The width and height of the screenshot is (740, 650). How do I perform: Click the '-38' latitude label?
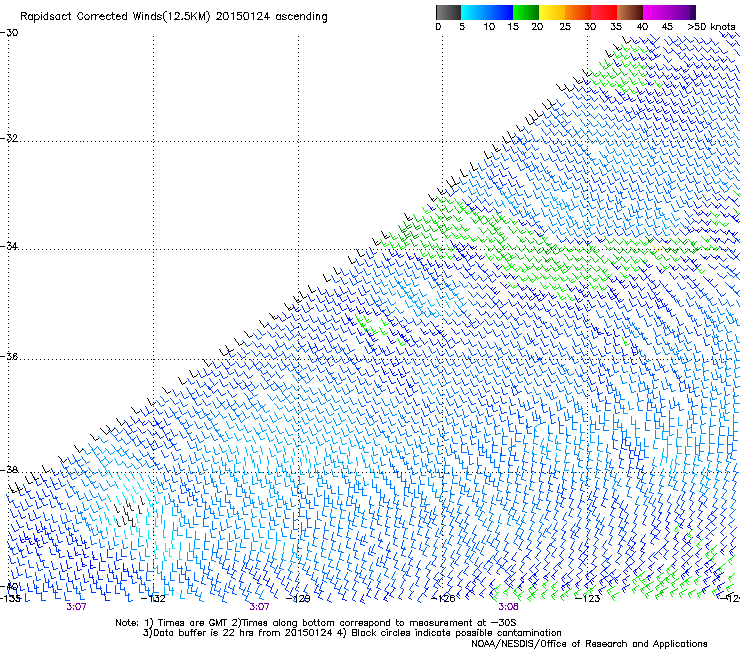(9, 470)
